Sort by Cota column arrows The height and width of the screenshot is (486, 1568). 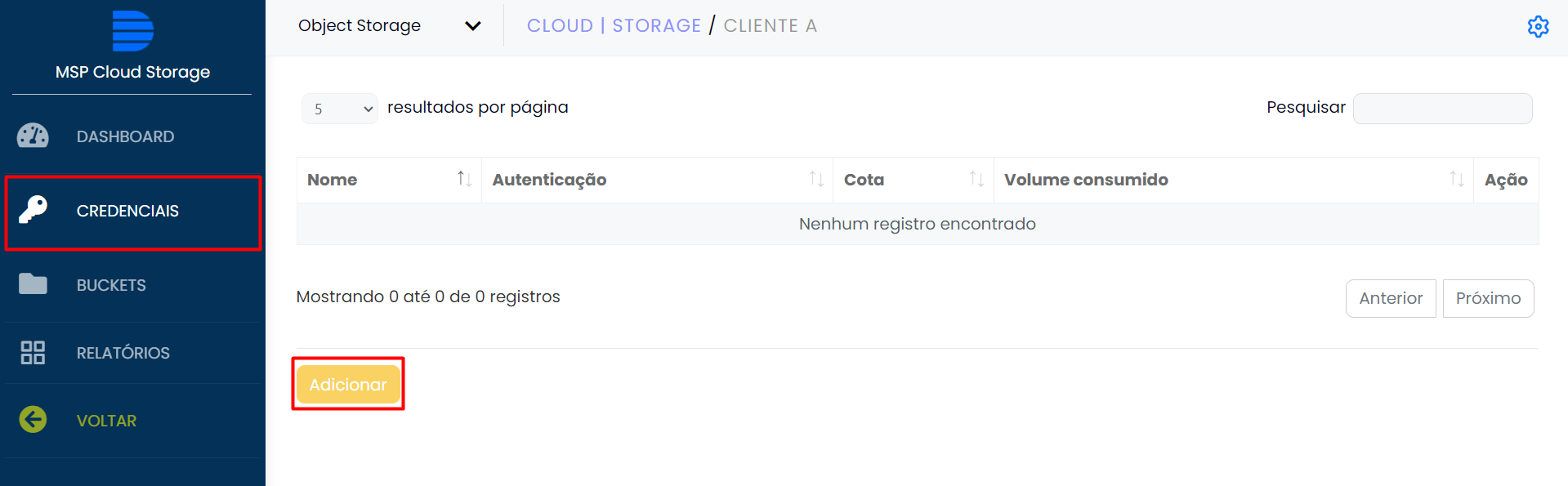coord(976,179)
